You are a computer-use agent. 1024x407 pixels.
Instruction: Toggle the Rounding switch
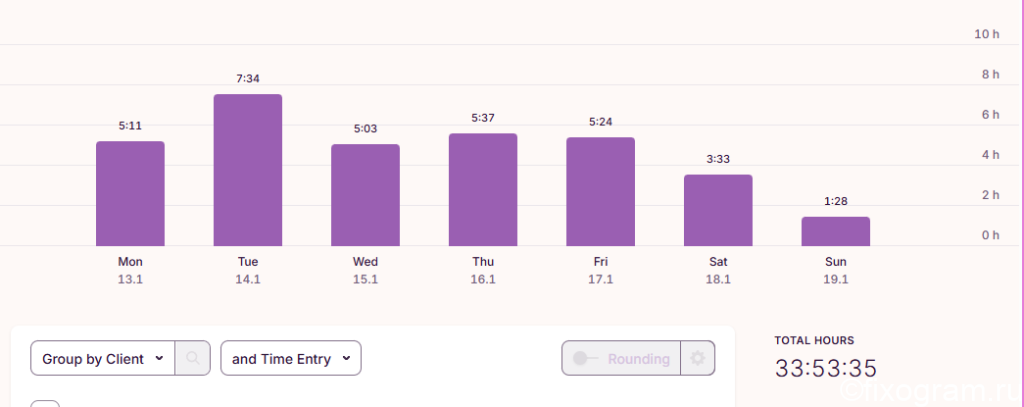585,358
